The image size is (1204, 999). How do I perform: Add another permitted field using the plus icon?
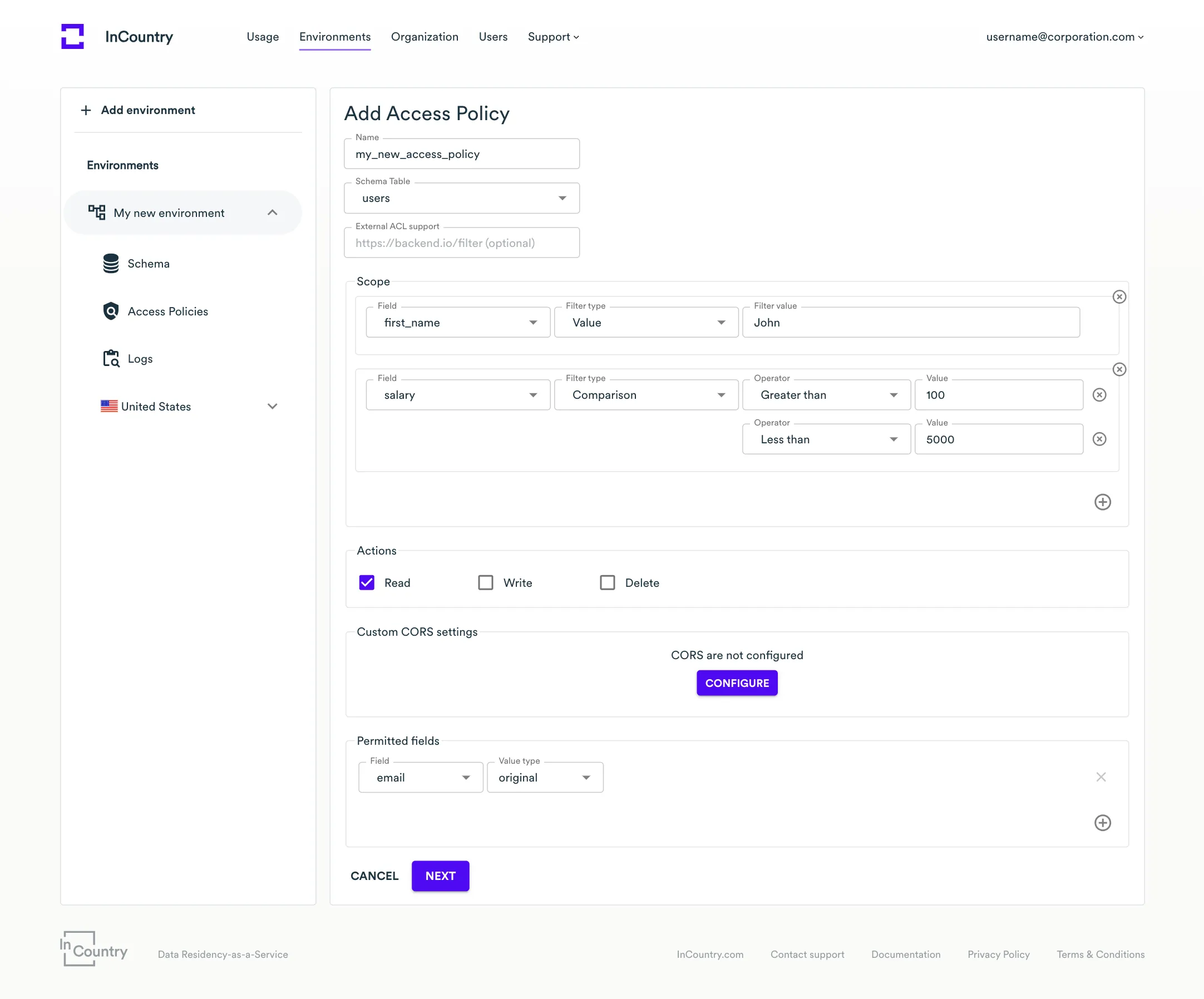(1102, 823)
